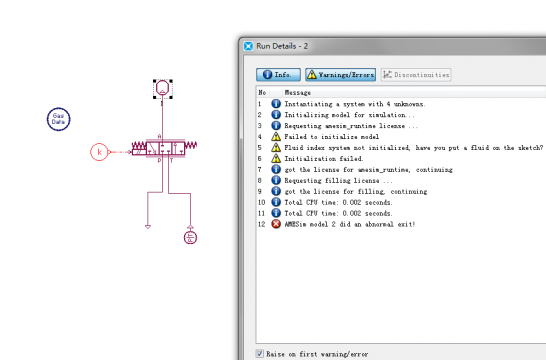The image size is (546, 360).
Task: Select the pressure source component at bottom right
Action: (190, 237)
